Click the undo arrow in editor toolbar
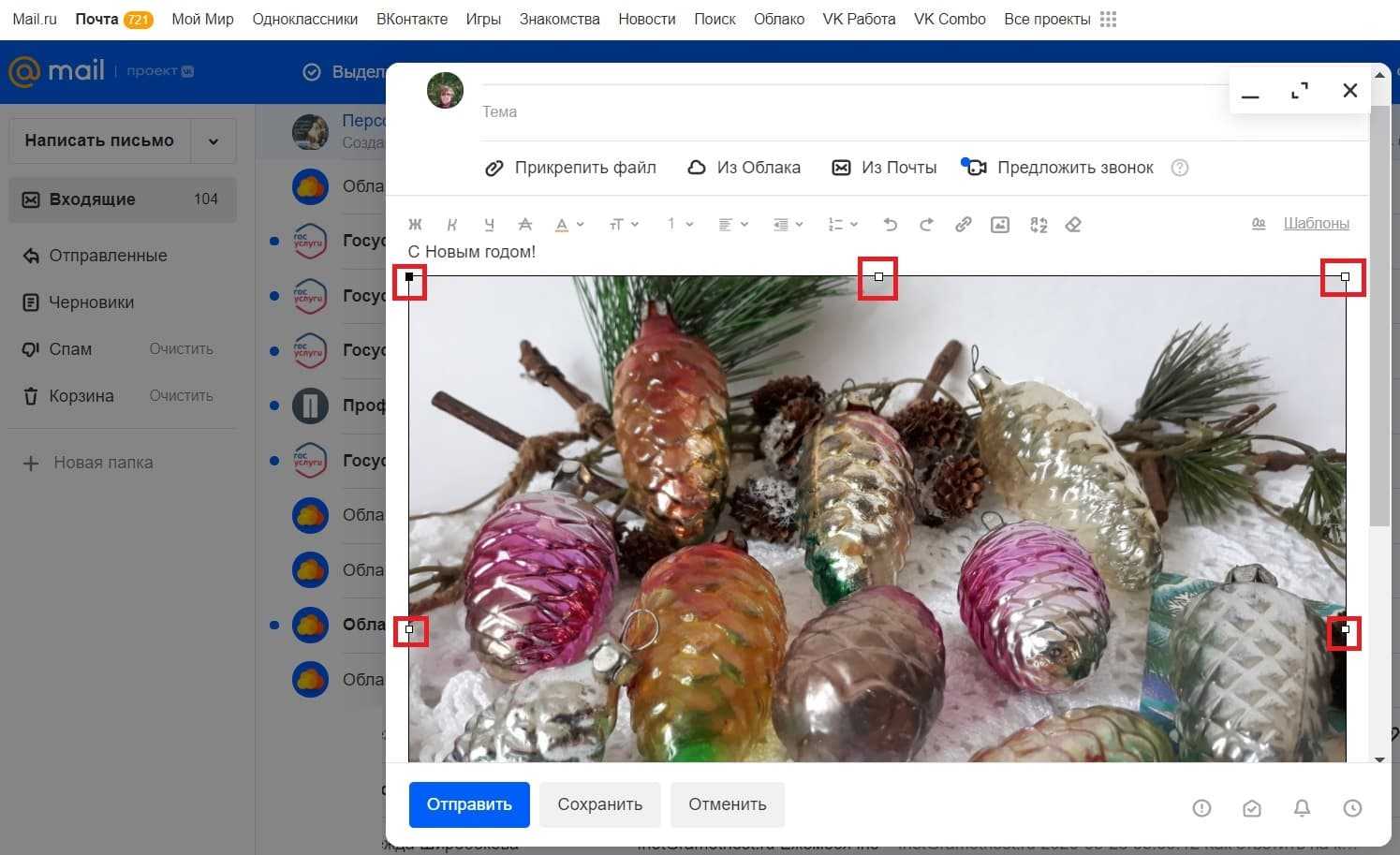 point(890,225)
